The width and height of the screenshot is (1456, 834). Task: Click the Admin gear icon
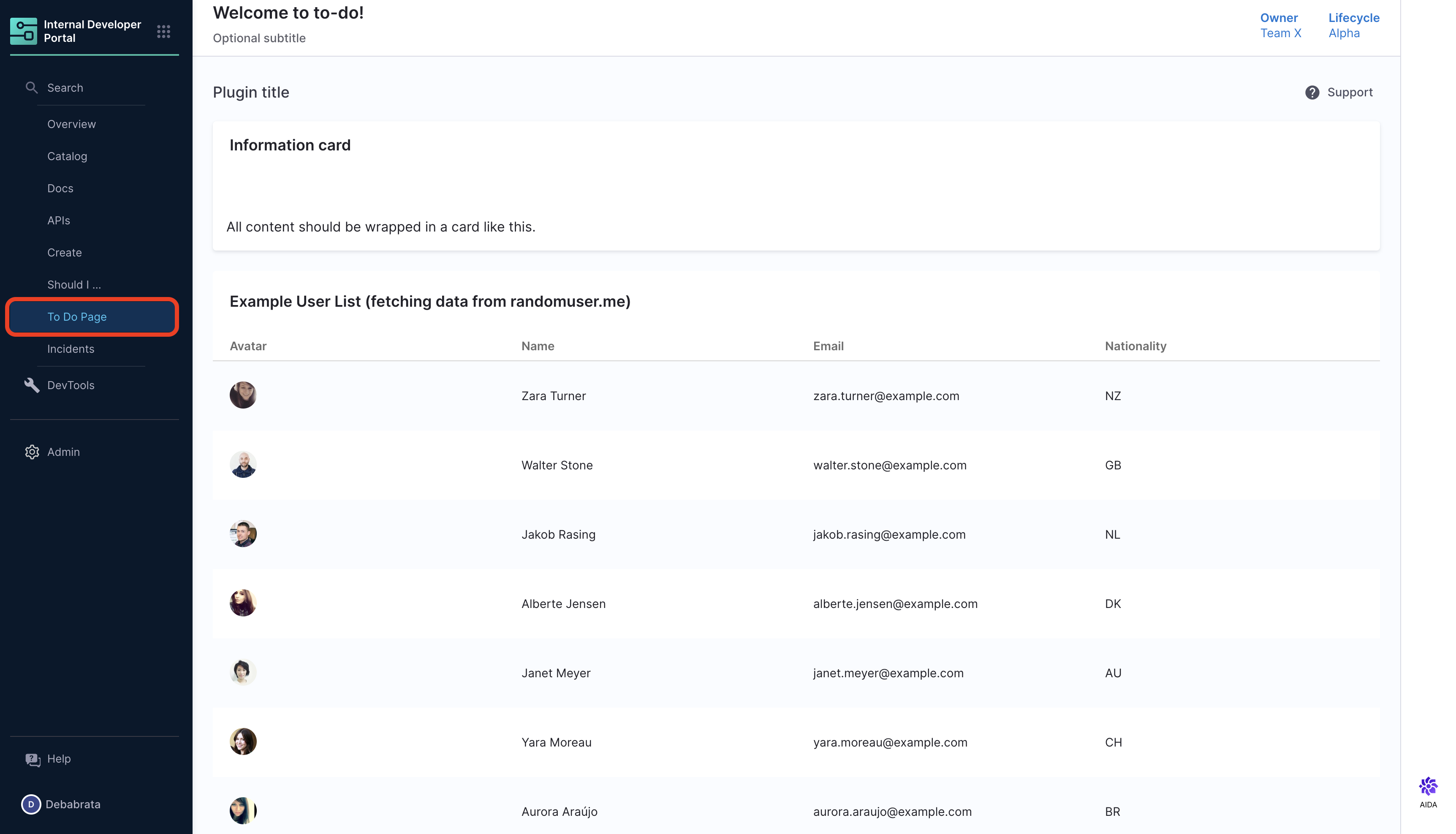(x=32, y=452)
